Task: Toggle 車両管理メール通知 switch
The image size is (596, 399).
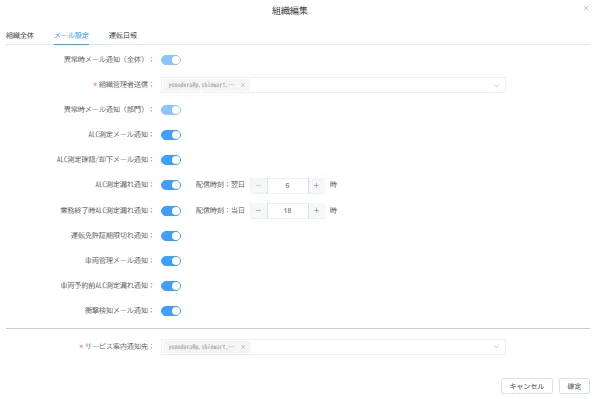Action: [x=171, y=261]
